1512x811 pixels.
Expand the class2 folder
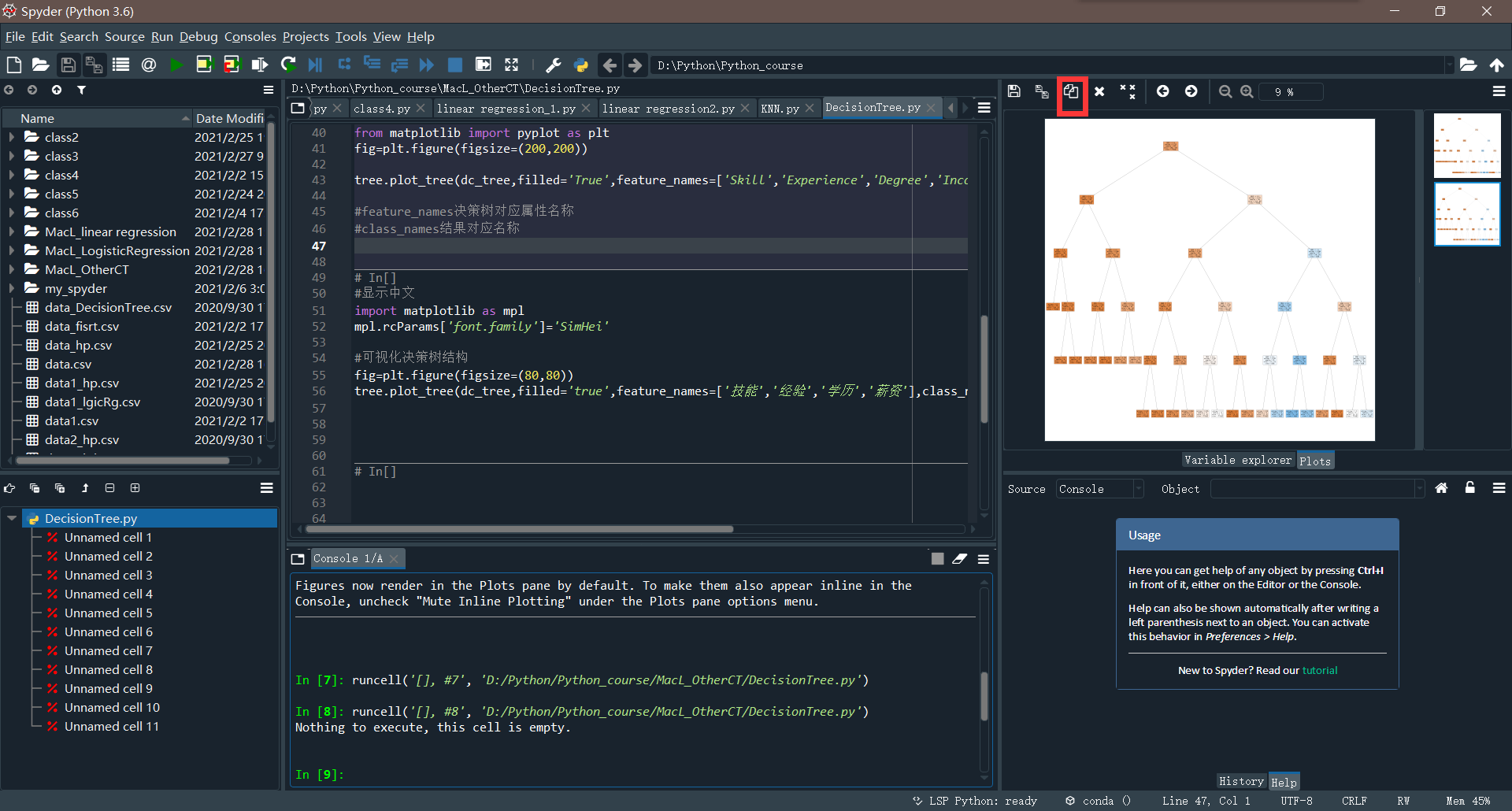click(11, 137)
